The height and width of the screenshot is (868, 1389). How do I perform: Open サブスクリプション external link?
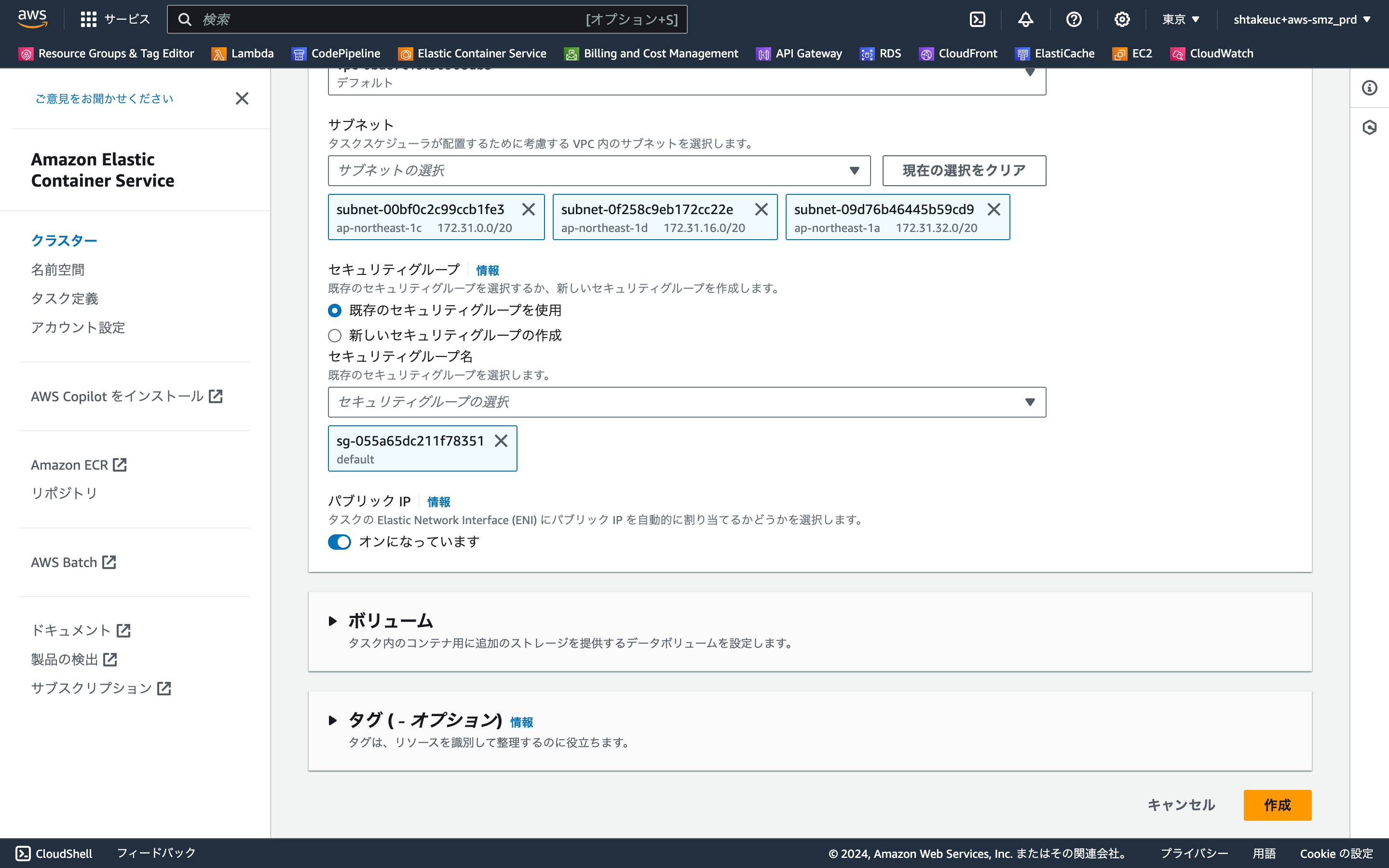pos(101,688)
